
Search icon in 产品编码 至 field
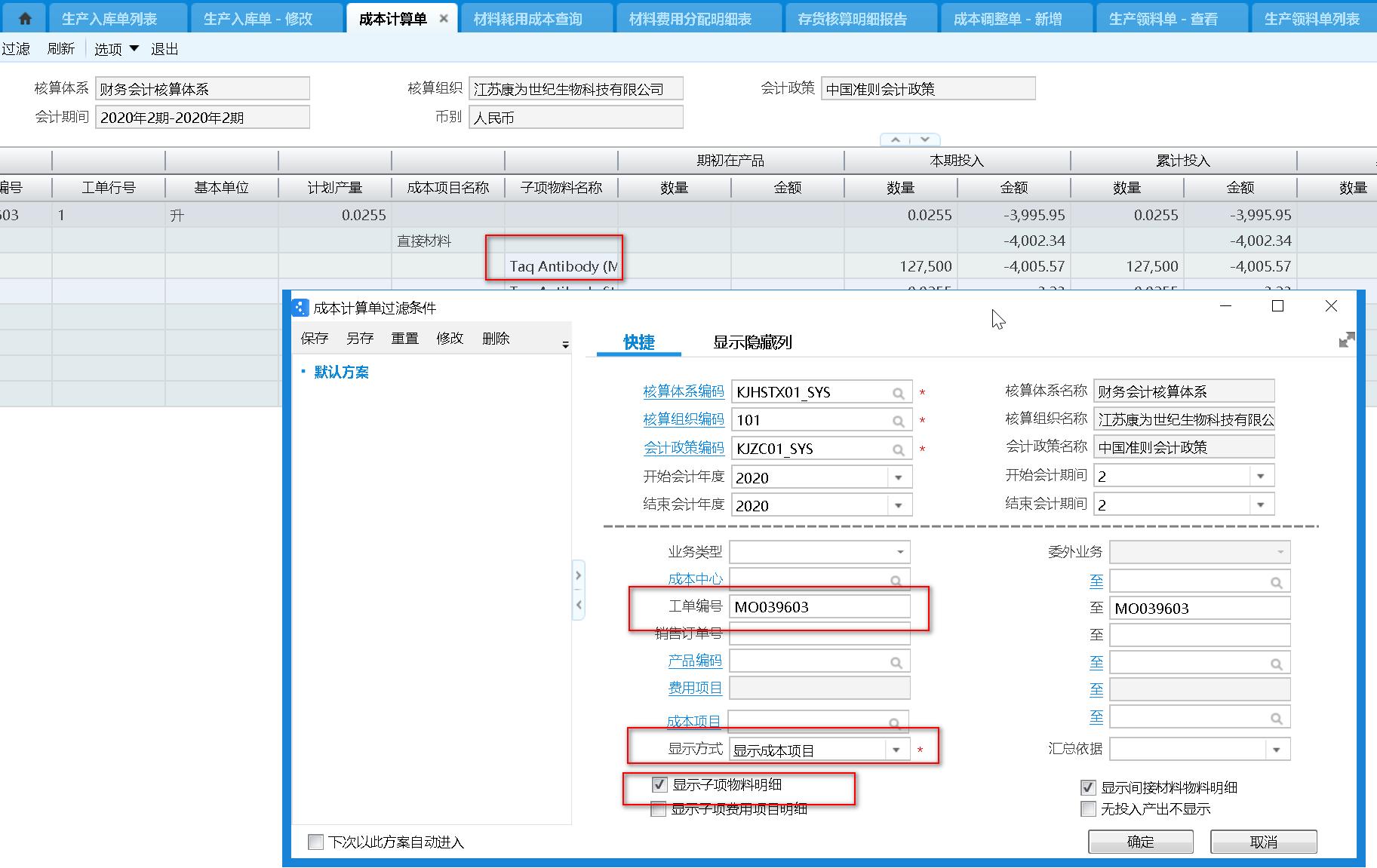point(1276,664)
